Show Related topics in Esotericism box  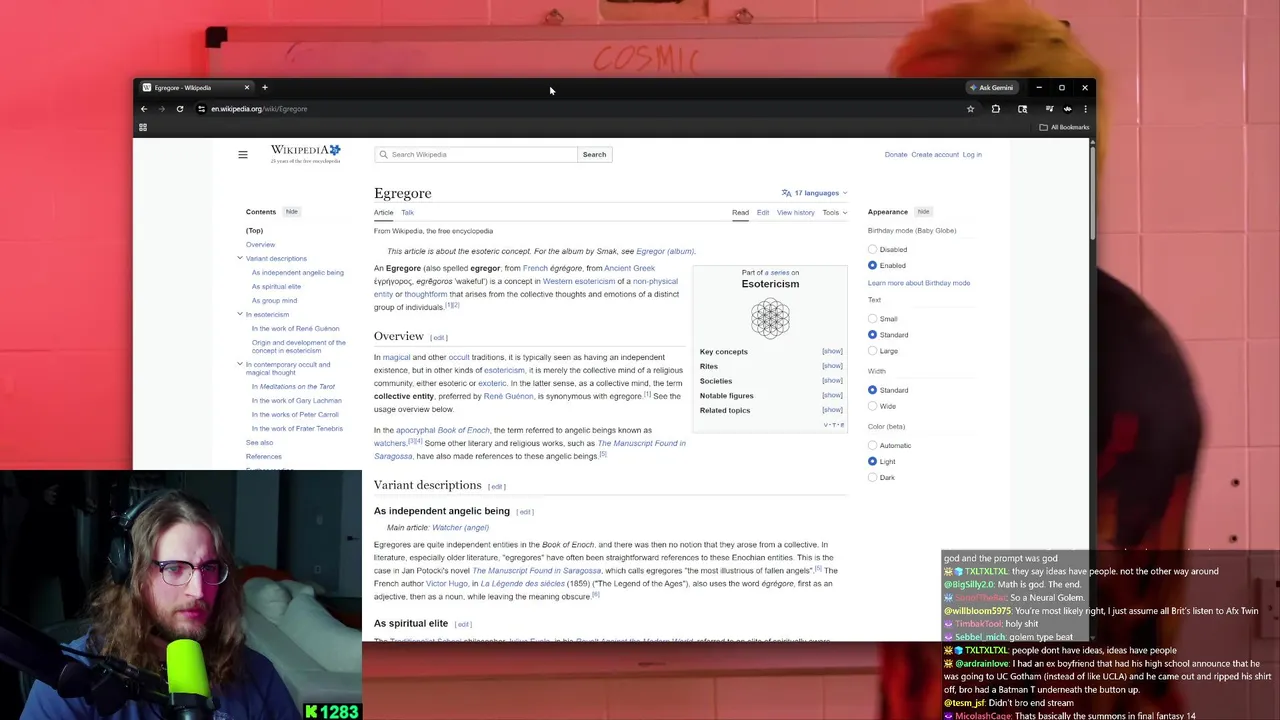[x=832, y=410]
